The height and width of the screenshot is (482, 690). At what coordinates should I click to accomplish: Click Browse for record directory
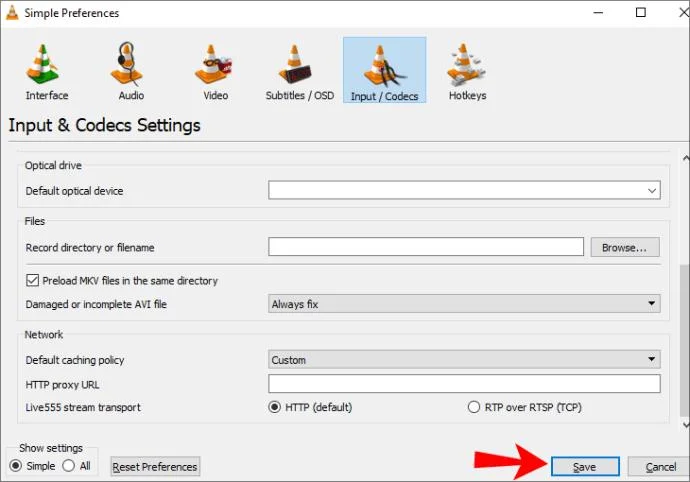(625, 247)
